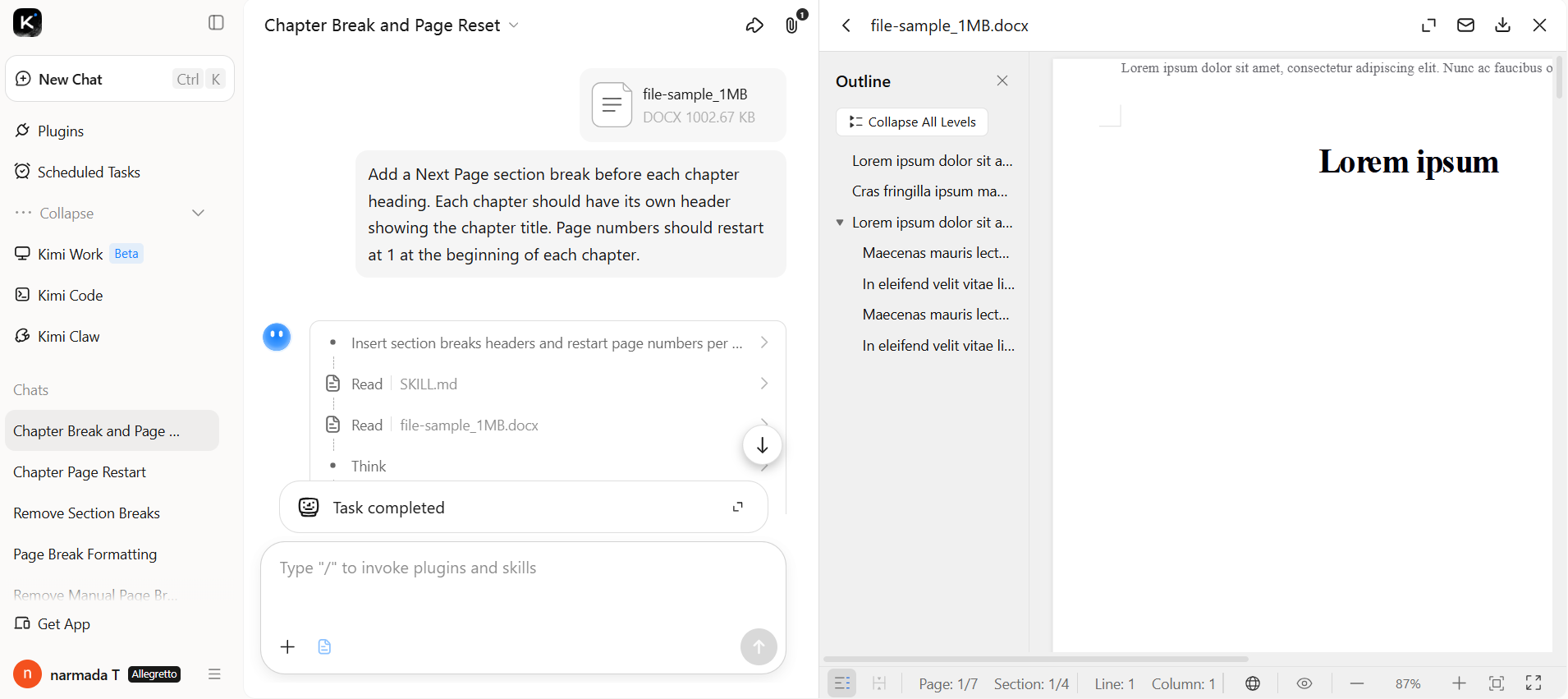The image size is (1568, 699).
Task: Open chat title dropdown arrow
Action: click(x=514, y=25)
